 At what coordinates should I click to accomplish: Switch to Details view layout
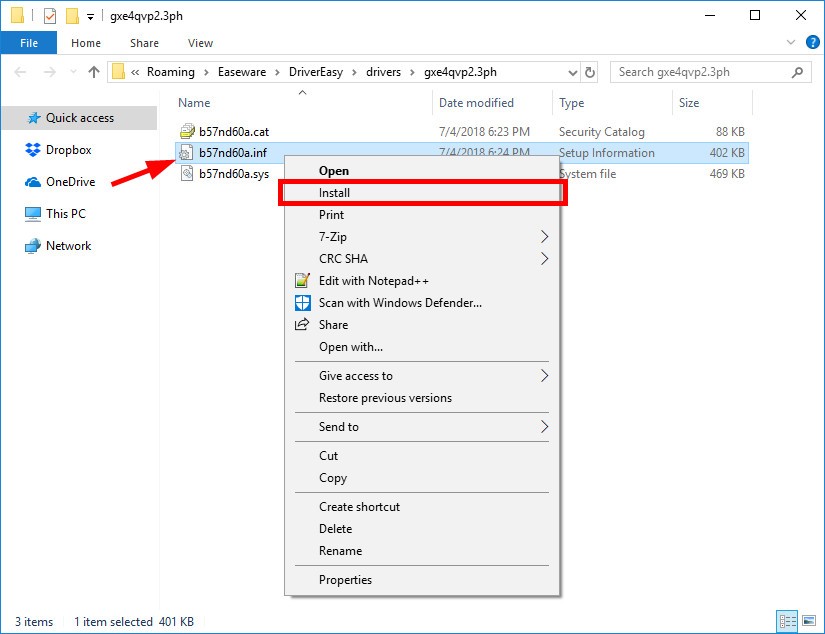787,621
